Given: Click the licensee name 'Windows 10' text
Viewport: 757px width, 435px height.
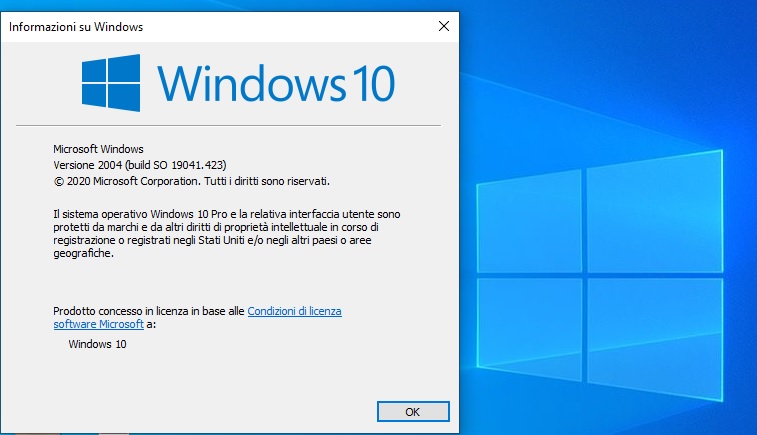Looking at the screenshot, I should (98, 344).
